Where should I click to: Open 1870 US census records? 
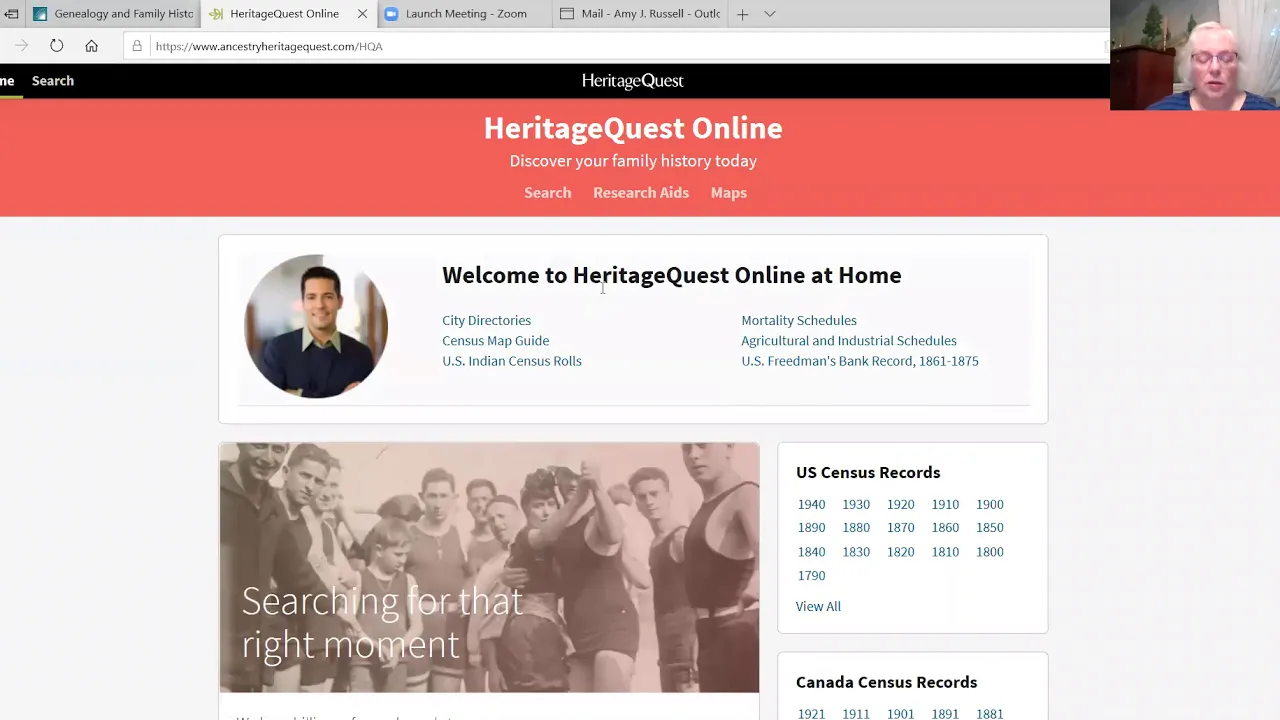coord(901,528)
